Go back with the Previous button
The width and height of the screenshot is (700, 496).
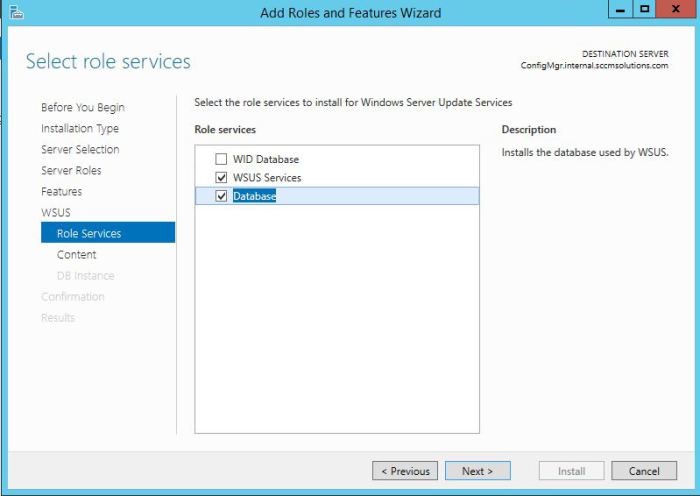[405, 471]
